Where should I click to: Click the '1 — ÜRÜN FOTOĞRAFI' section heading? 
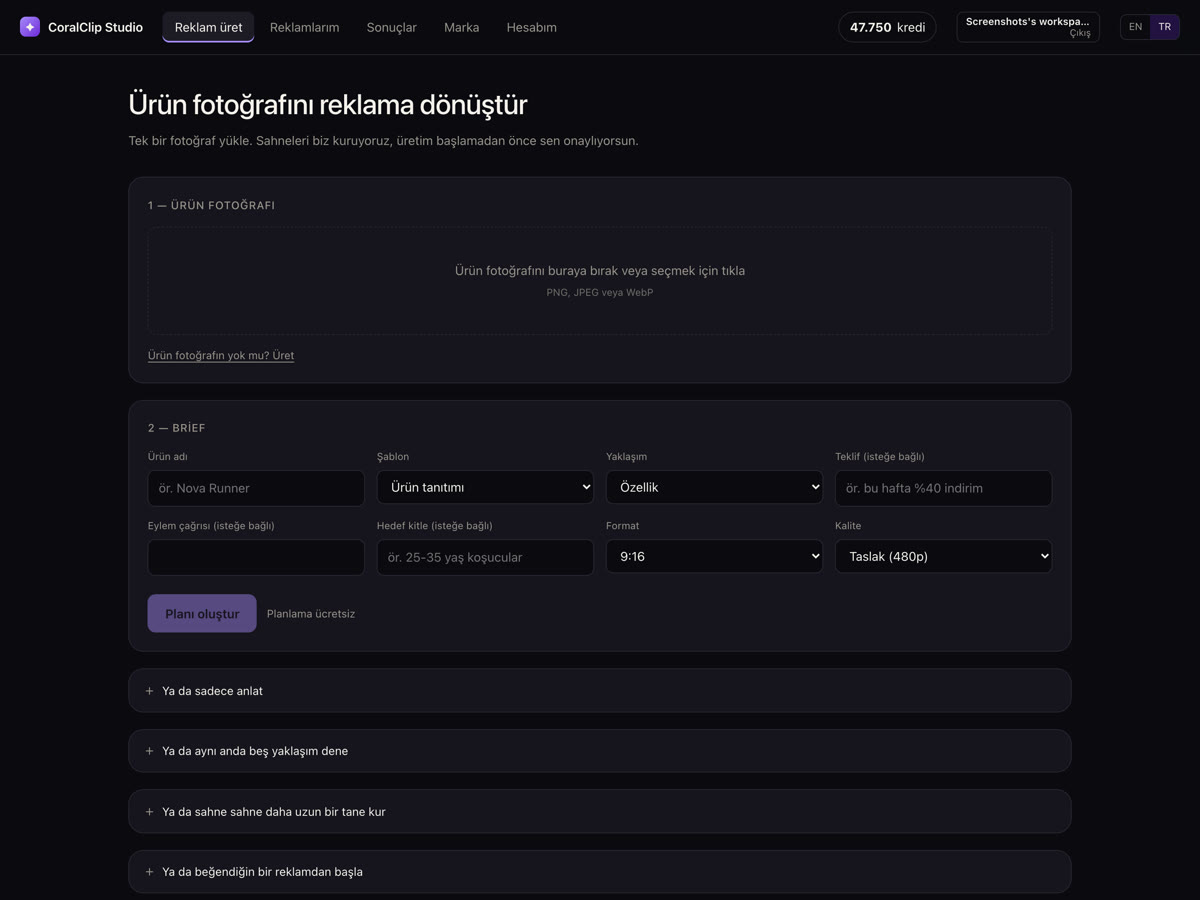coord(211,205)
